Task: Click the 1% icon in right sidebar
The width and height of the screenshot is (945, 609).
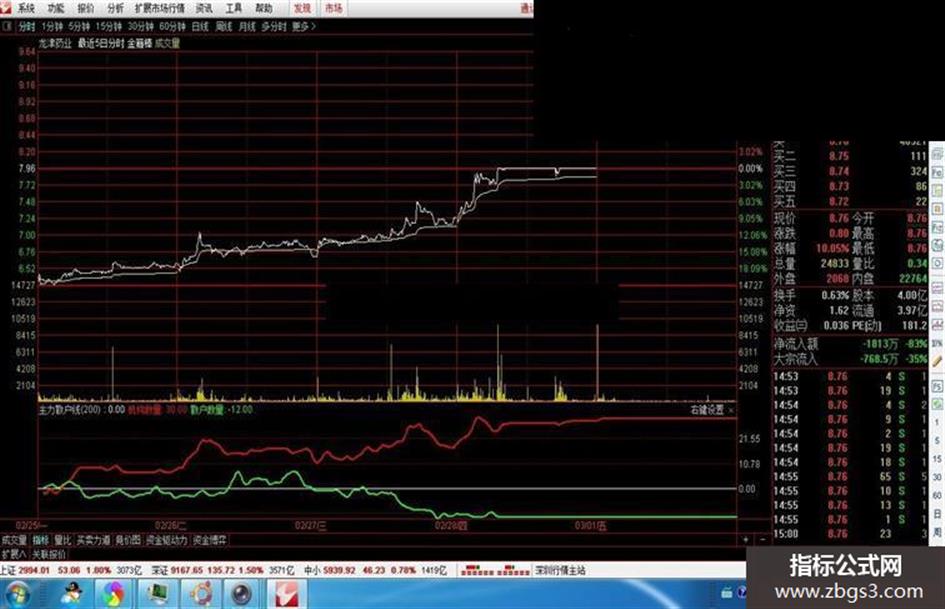Action: tap(937, 343)
